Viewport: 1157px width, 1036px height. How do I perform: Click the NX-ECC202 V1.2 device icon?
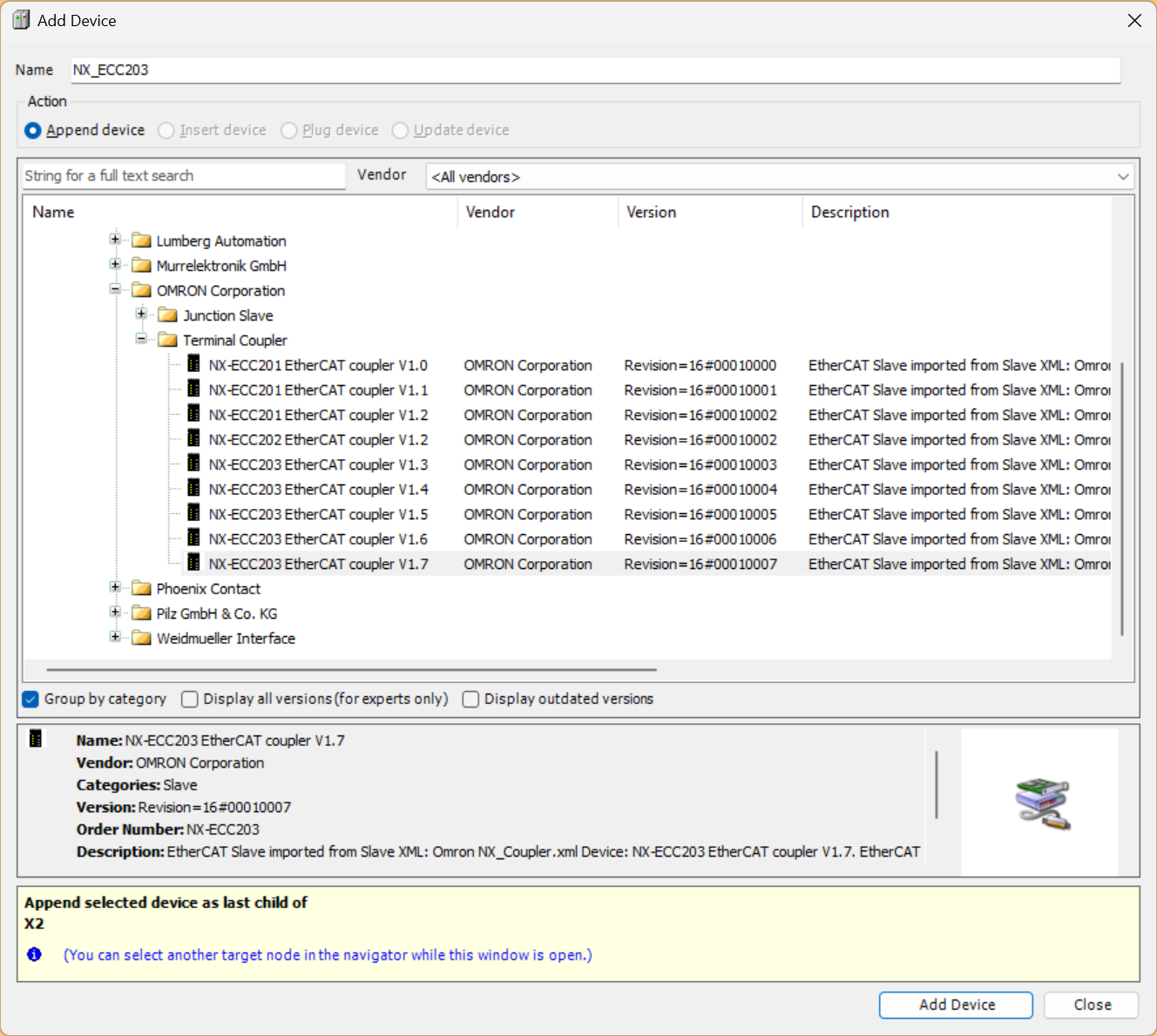pyautogui.click(x=193, y=439)
